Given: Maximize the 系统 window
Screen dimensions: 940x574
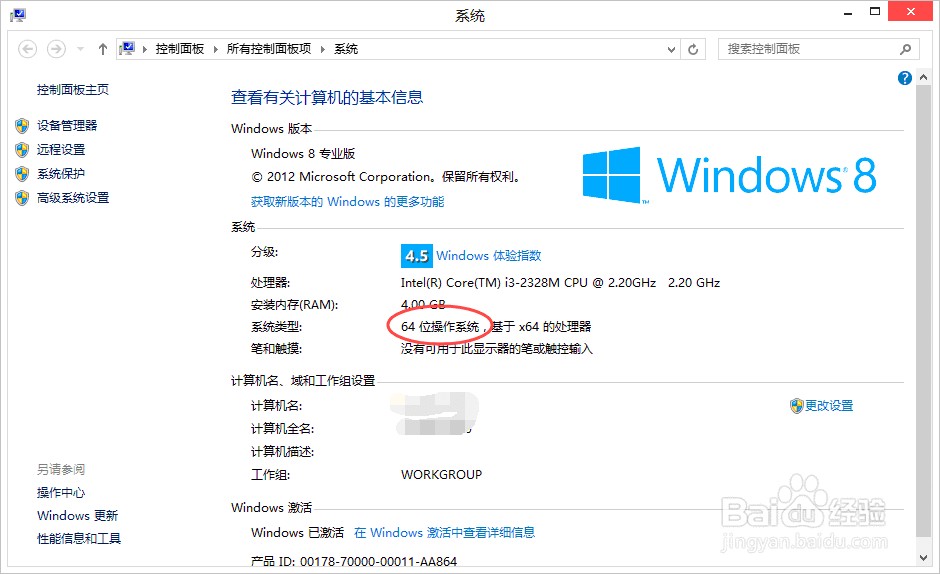Looking at the screenshot, I should click(875, 12).
